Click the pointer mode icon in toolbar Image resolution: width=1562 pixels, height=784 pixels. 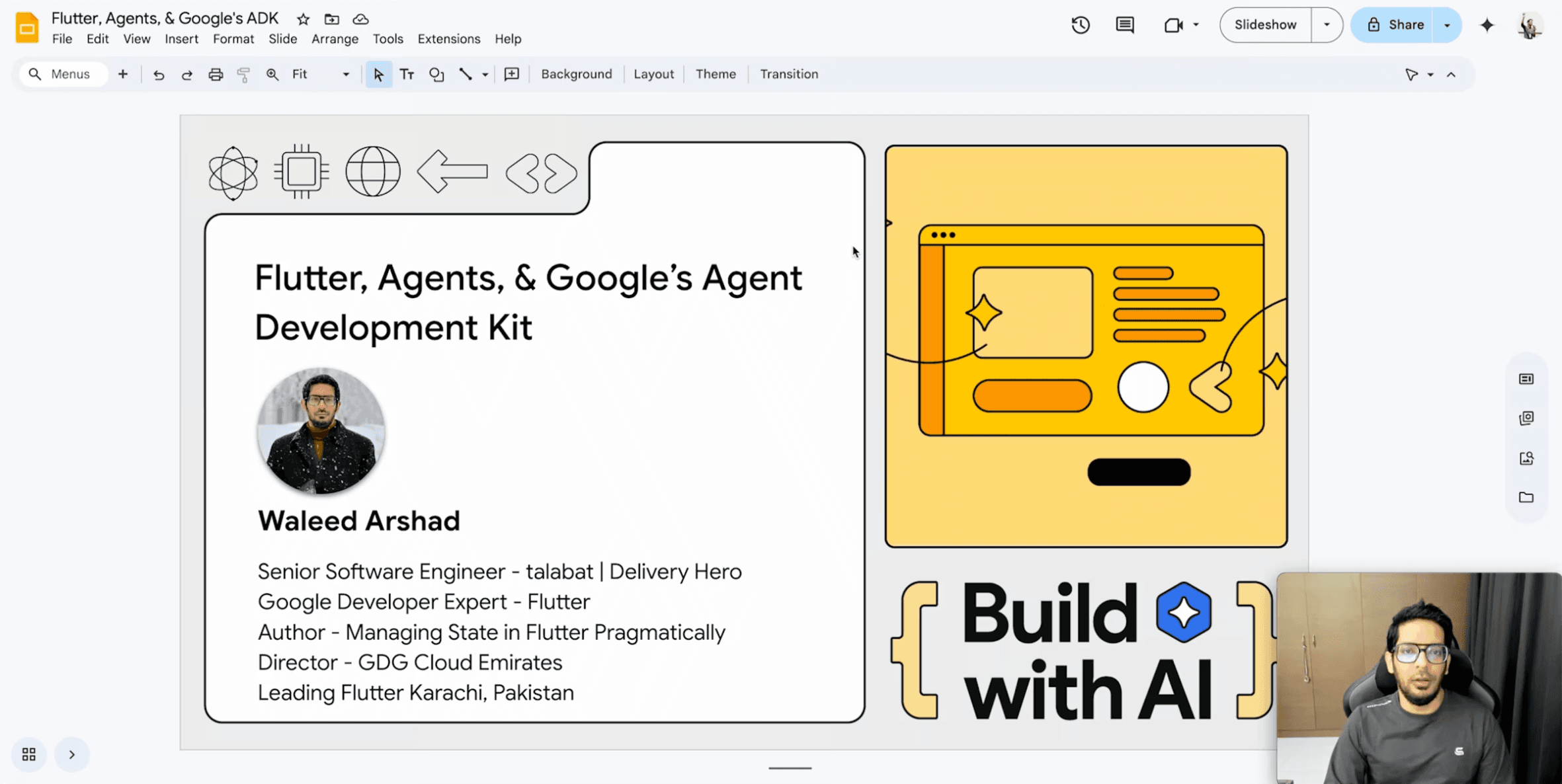coord(1411,75)
